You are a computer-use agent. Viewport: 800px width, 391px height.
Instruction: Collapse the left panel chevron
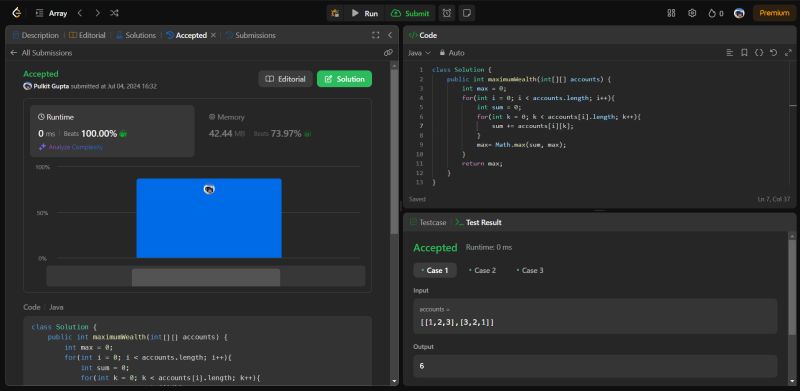[390, 35]
